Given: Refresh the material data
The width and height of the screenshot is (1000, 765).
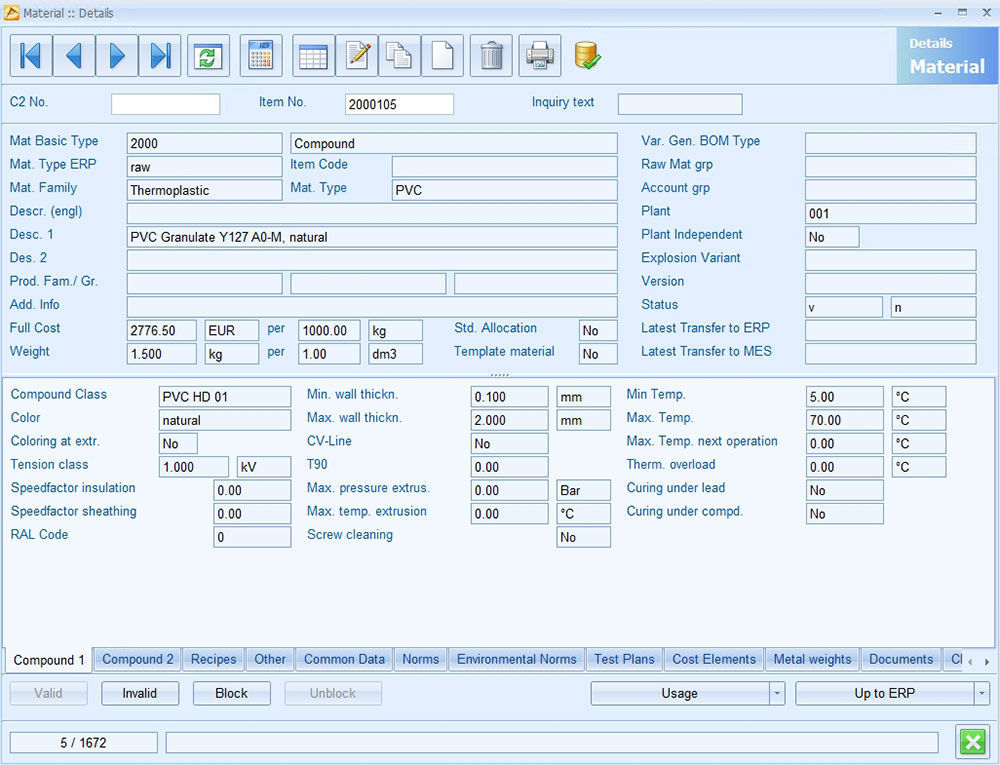Looking at the screenshot, I should pos(208,56).
